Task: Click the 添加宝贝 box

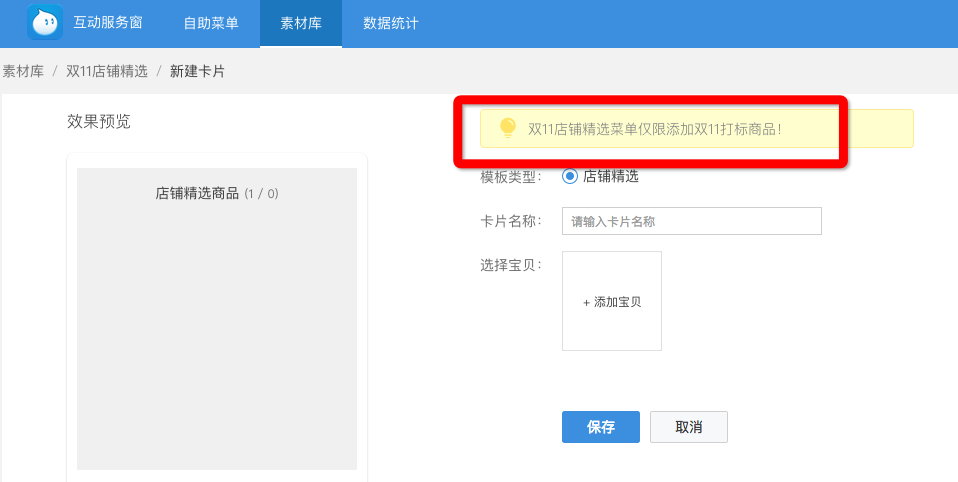Action: (612, 301)
